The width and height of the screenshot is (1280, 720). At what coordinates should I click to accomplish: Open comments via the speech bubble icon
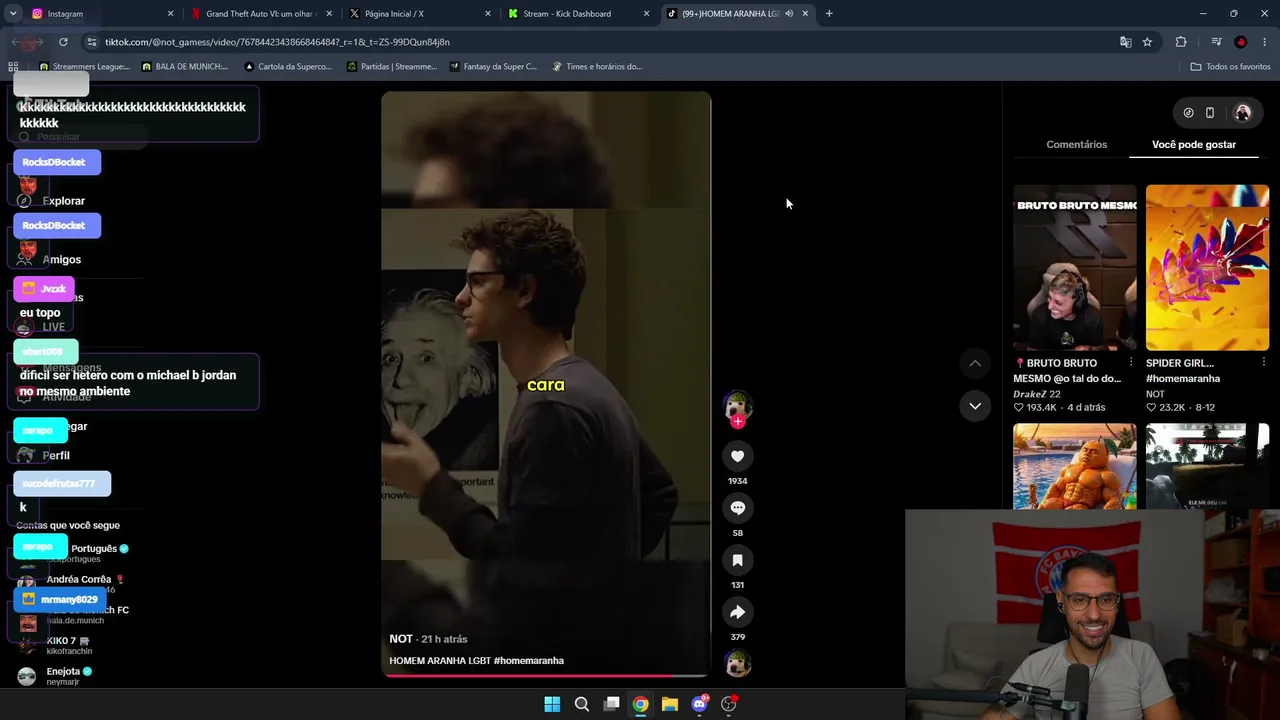[737, 508]
